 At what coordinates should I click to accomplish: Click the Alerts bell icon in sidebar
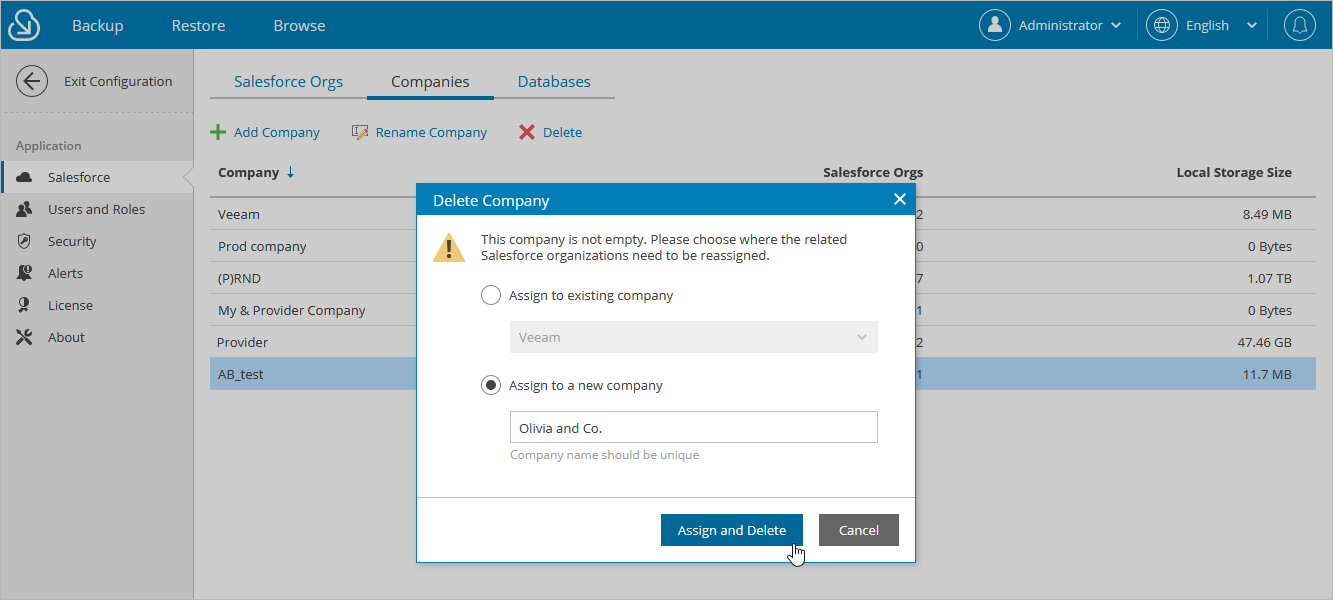[x=25, y=273]
